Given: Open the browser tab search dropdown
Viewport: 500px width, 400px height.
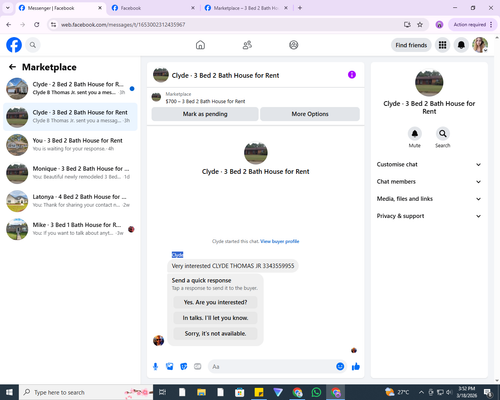Looking at the screenshot, I should 8,8.
